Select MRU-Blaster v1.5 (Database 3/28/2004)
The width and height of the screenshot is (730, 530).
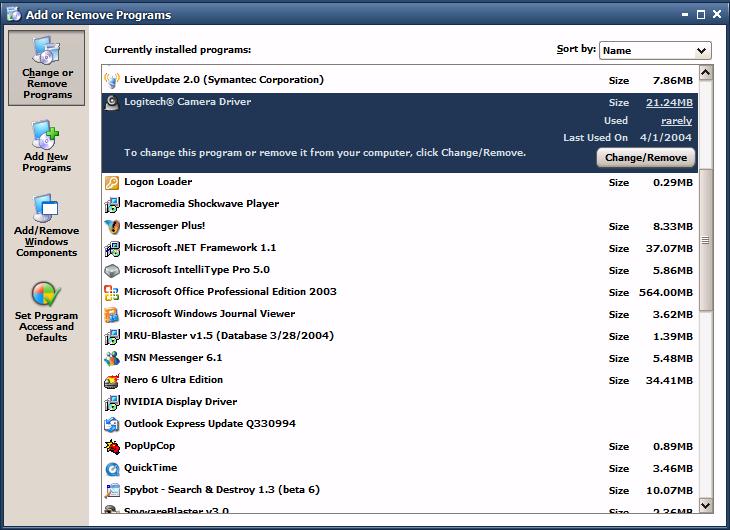click(x=399, y=336)
